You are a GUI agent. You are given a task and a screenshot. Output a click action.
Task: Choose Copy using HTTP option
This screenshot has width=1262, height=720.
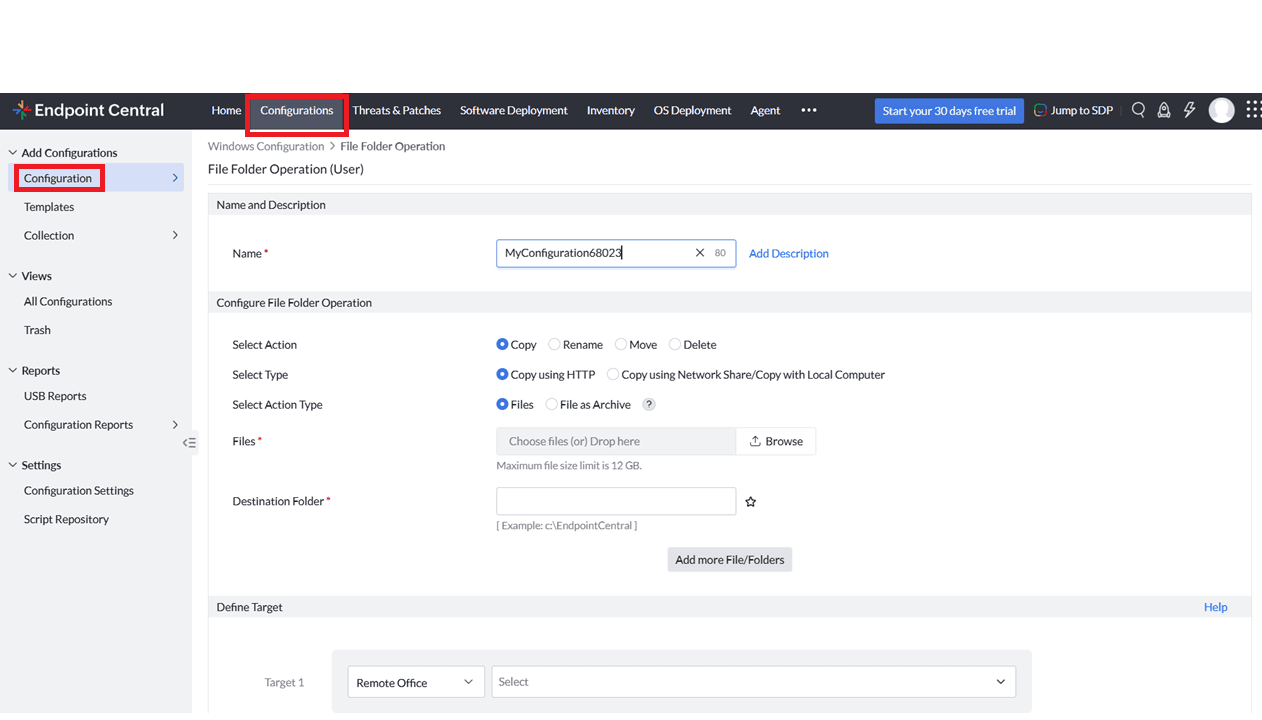pos(502,374)
